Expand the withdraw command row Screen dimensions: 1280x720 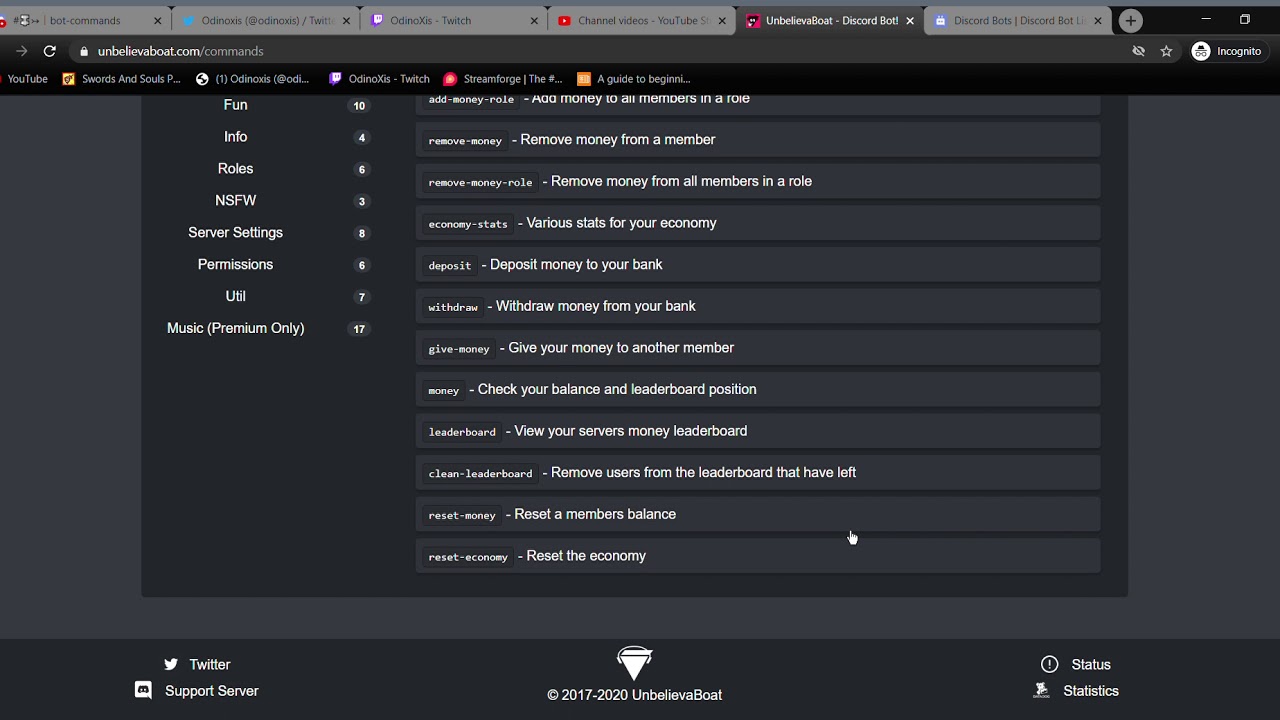(x=758, y=306)
